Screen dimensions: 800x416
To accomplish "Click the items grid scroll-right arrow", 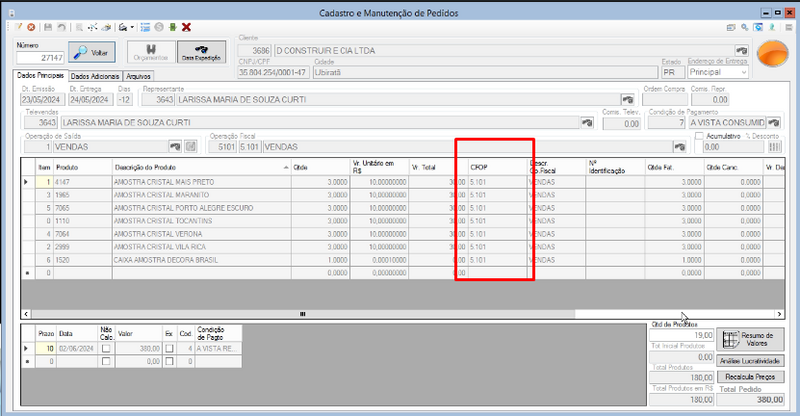I will pos(779,314).
